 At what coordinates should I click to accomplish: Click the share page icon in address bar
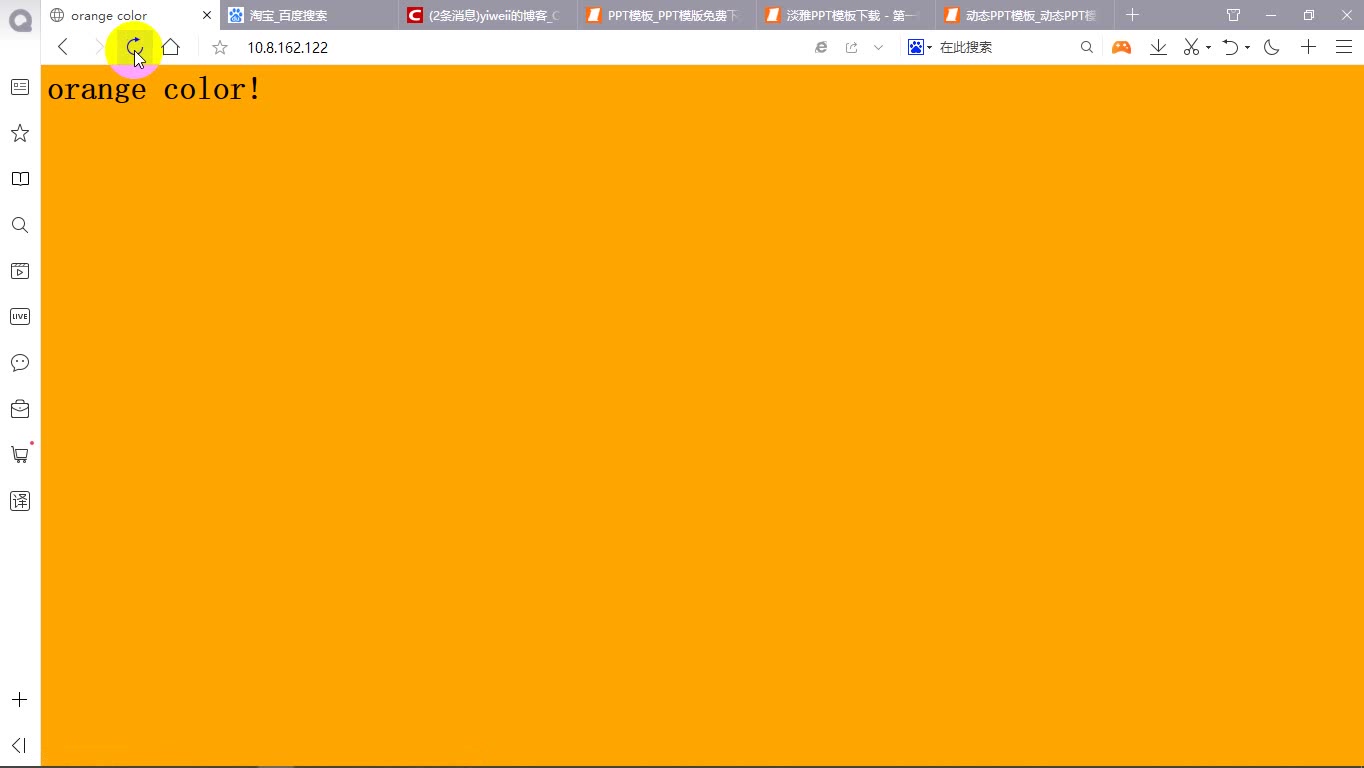tap(851, 47)
